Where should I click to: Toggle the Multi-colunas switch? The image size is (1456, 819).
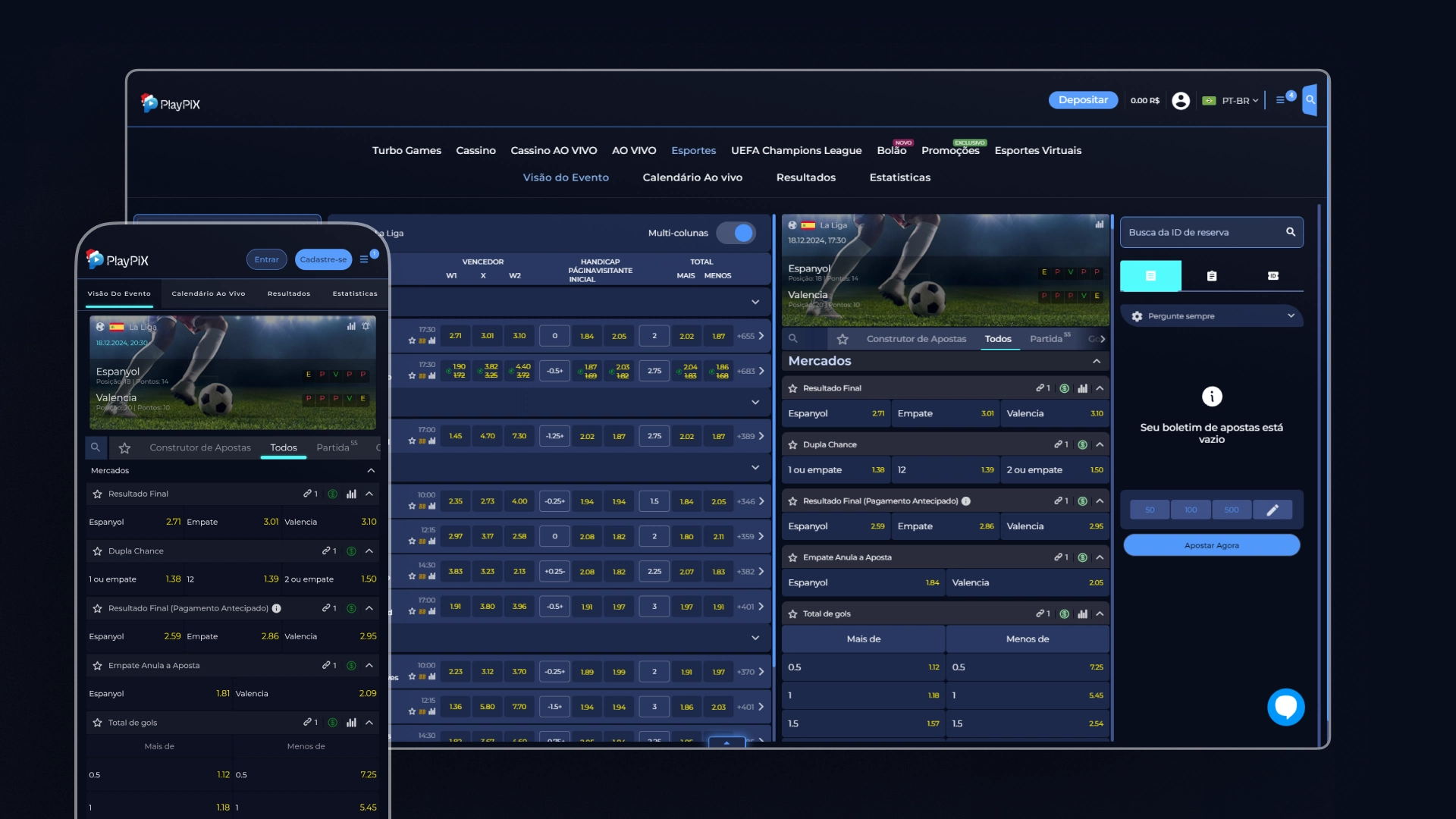tap(736, 233)
